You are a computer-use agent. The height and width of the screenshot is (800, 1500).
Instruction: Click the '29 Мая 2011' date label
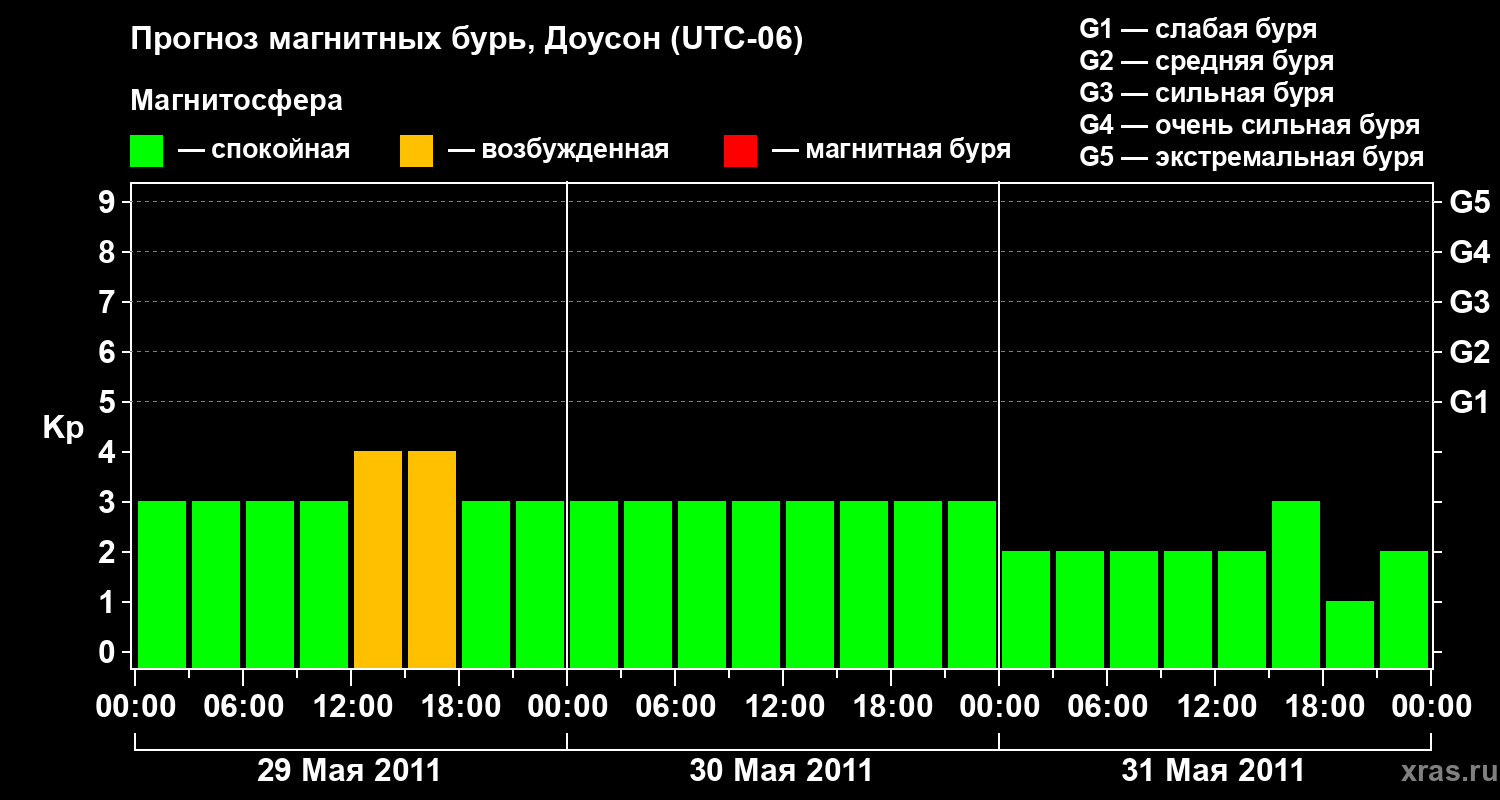(x=349, y=770)
